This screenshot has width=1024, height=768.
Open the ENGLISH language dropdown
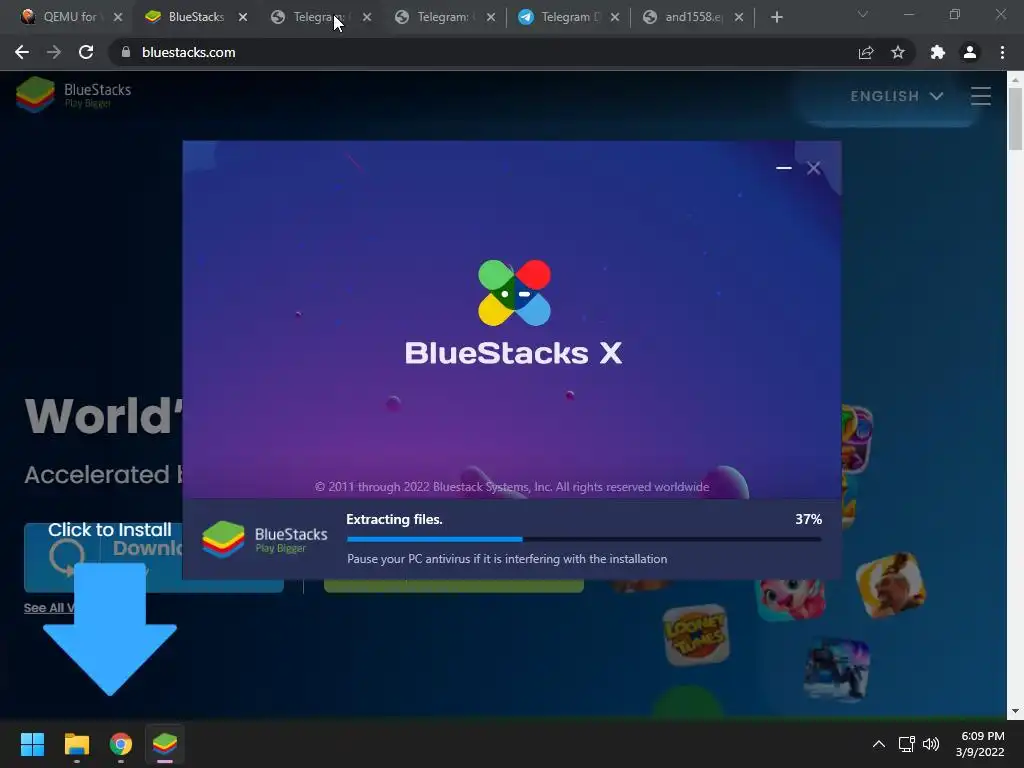897,96
